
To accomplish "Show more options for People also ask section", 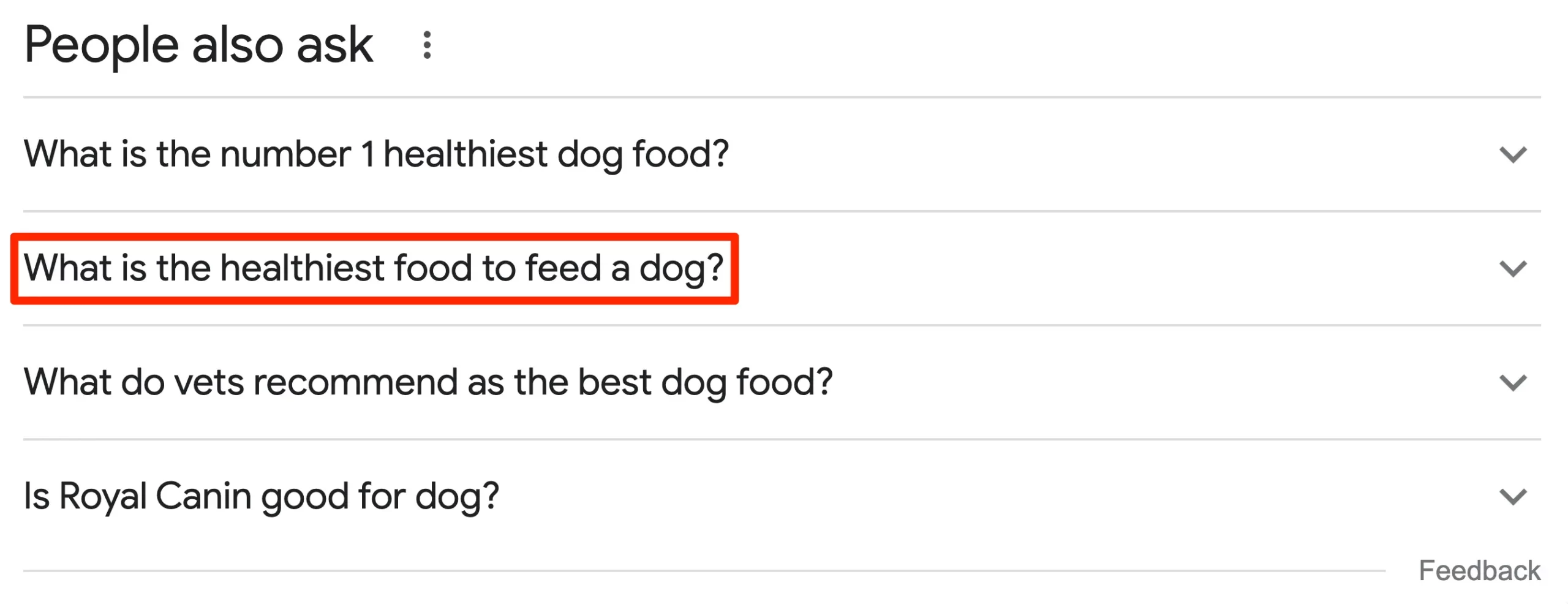I will coord(427,45).
